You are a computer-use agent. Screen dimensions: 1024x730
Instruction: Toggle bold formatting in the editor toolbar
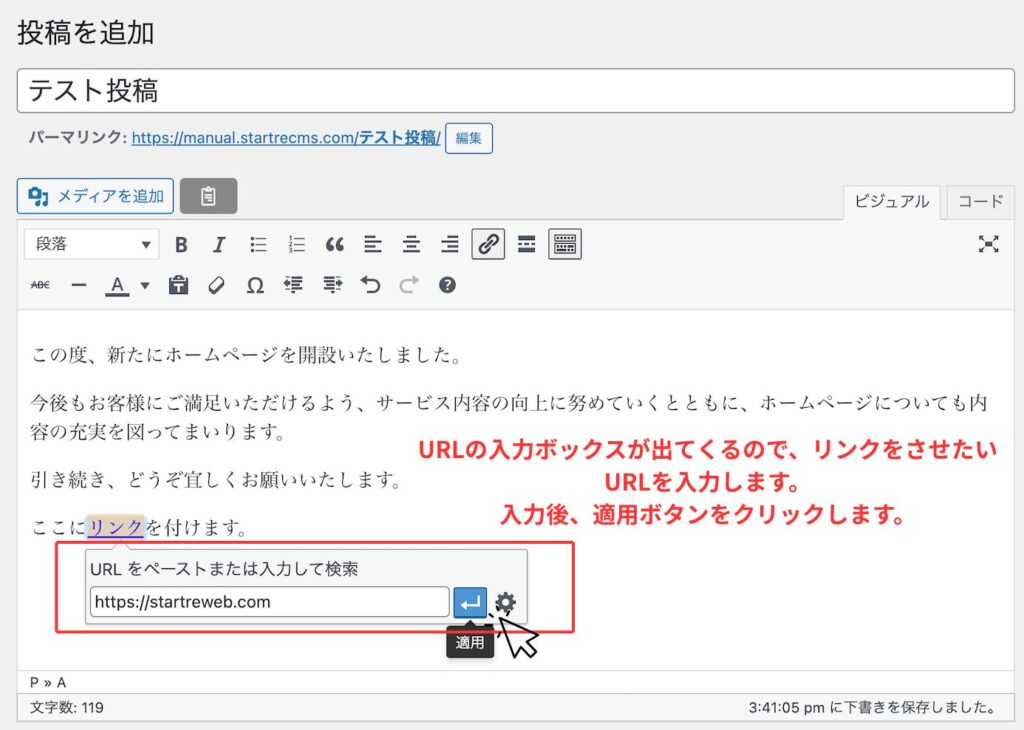(x=181, y=244)
